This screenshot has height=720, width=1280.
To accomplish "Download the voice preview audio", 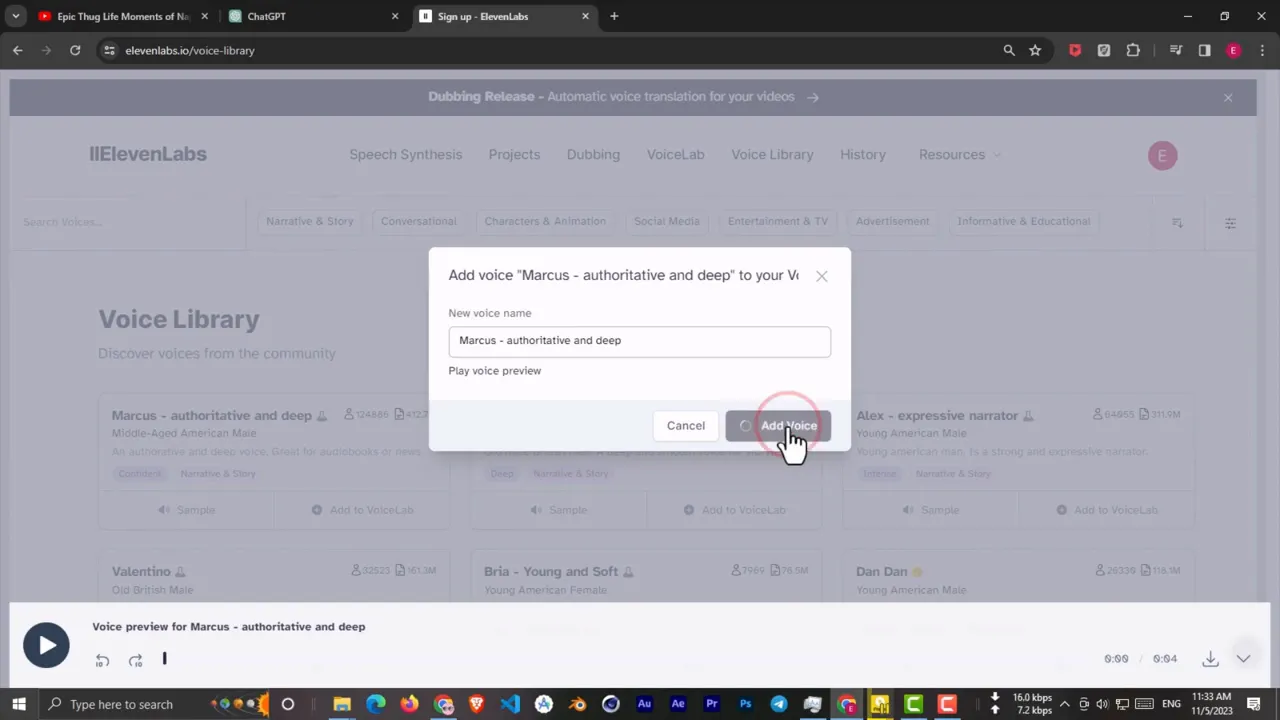I will pos(1210,659).
